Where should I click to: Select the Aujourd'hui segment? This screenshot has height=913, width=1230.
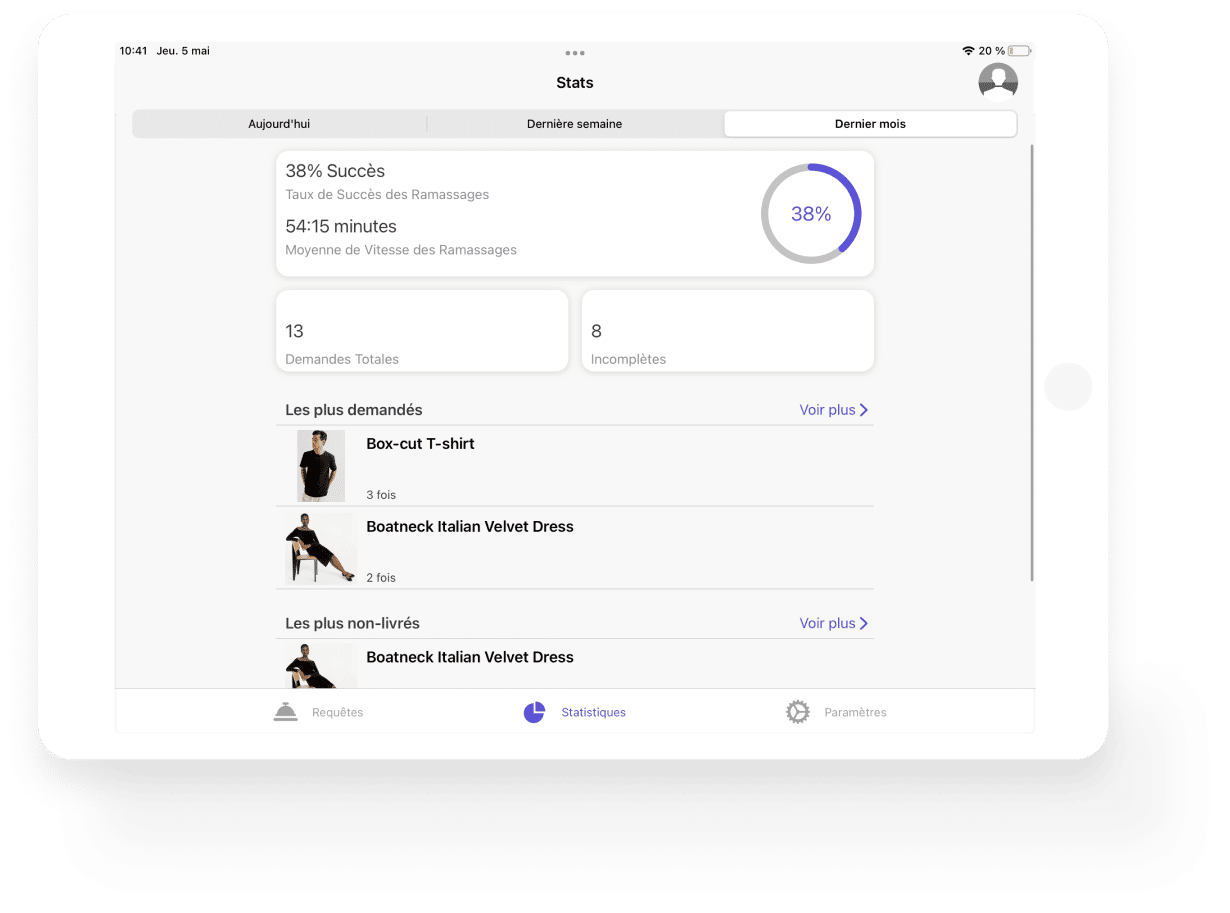tap(279, 124)
